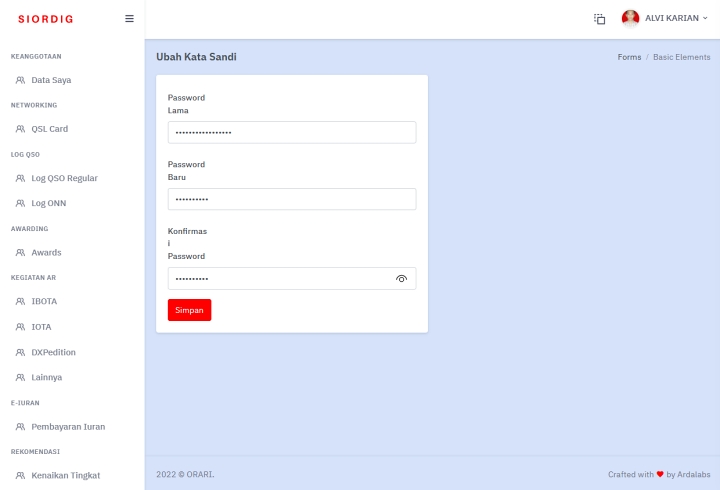
Task: Select IOTA in the sidebar
Action: (41, 327)
